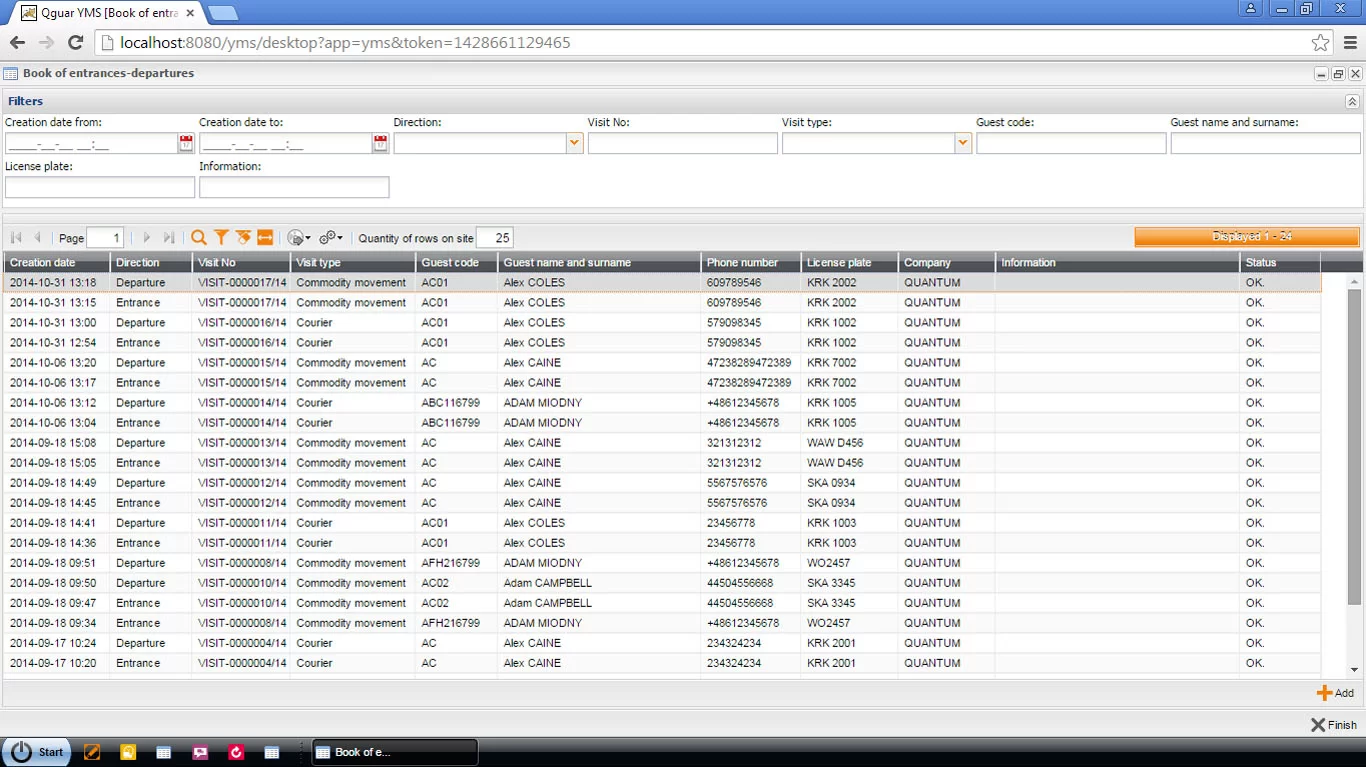Open the Visit type dropdown

[x=962, y=143]
